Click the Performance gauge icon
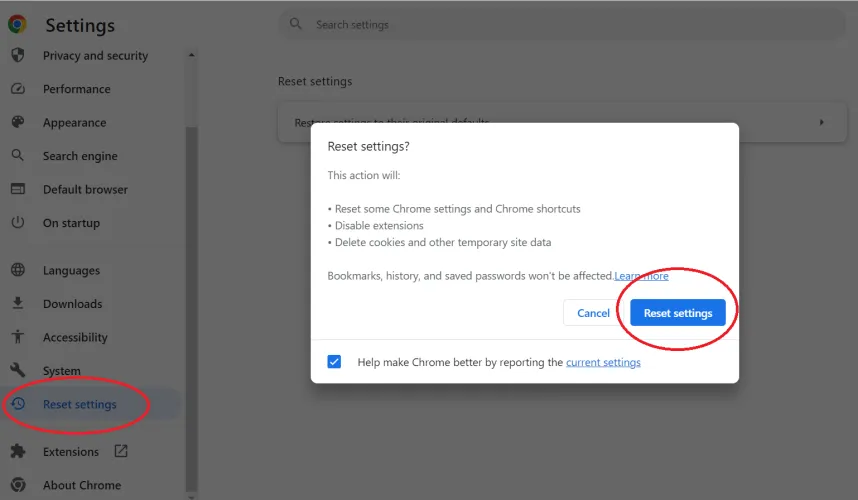Screen dimensions: 858x500 [17, 89]
